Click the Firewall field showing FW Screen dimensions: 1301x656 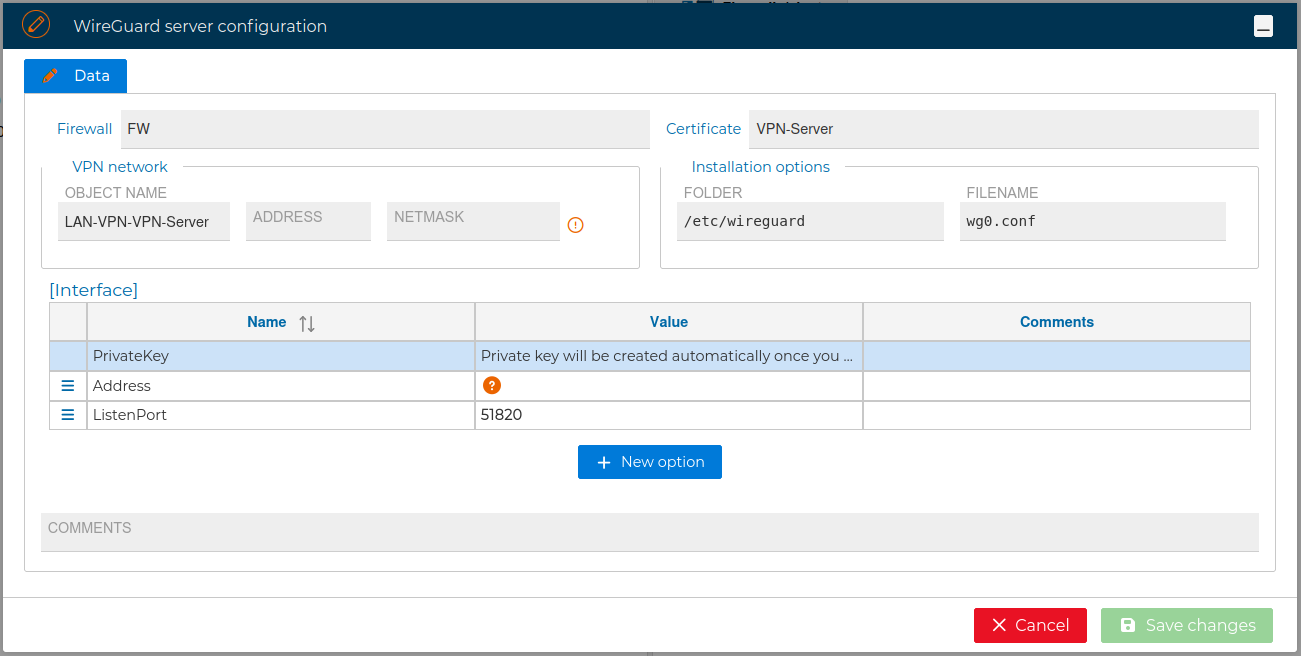pos(384,129)
